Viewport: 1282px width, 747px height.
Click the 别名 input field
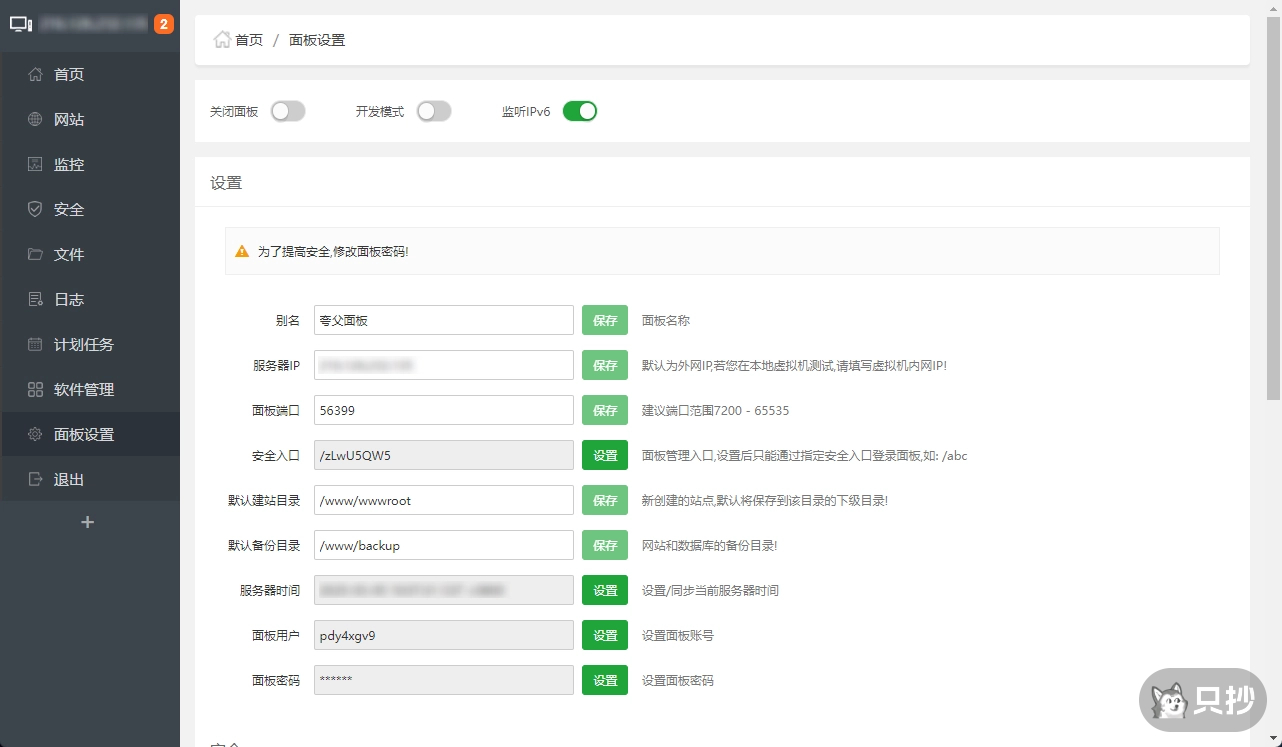(x=443, y=320)
